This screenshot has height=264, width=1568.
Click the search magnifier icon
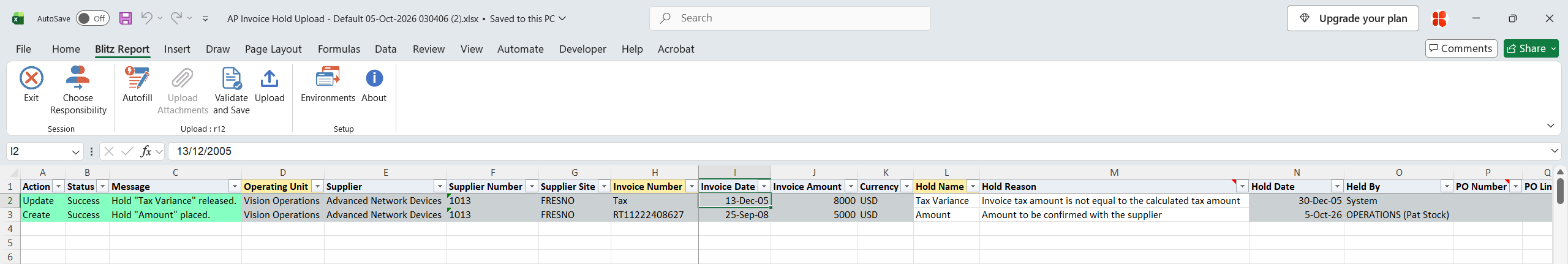tap(665, 18)
